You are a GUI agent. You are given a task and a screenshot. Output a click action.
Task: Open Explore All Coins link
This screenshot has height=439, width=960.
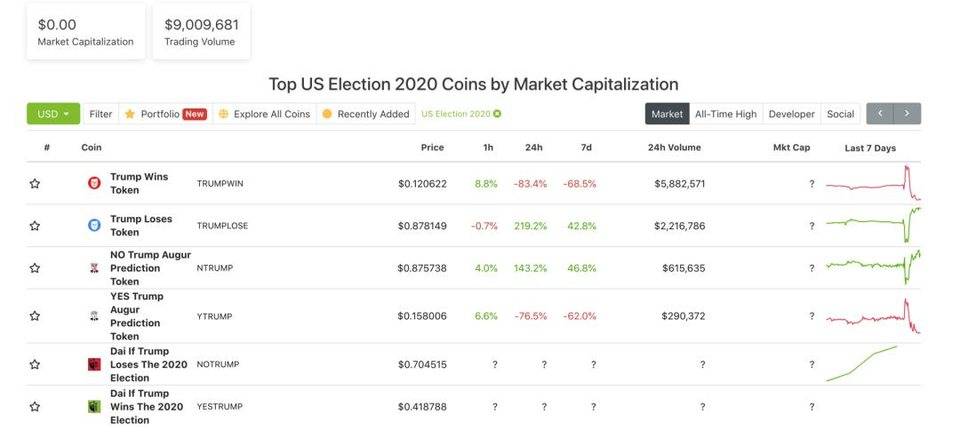(x=264, y=114)
